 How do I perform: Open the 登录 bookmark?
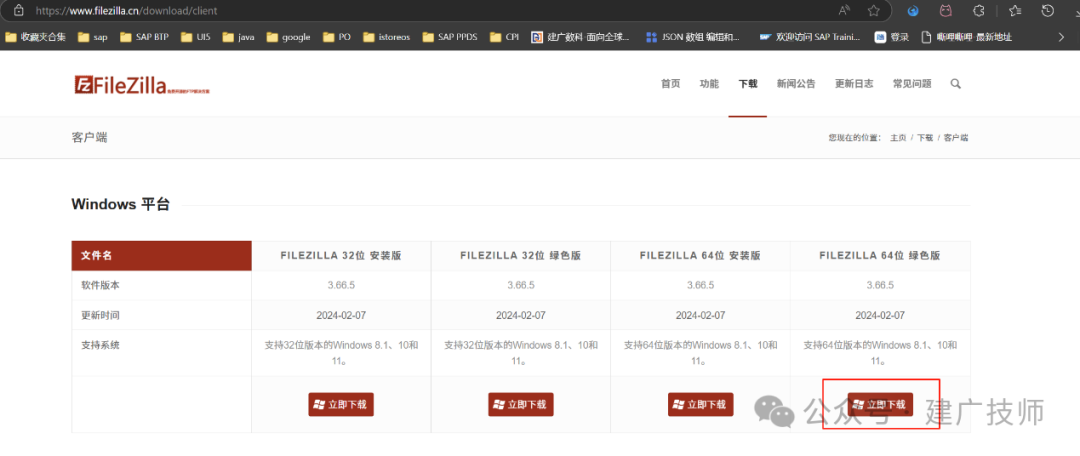[x=892, y=37]
